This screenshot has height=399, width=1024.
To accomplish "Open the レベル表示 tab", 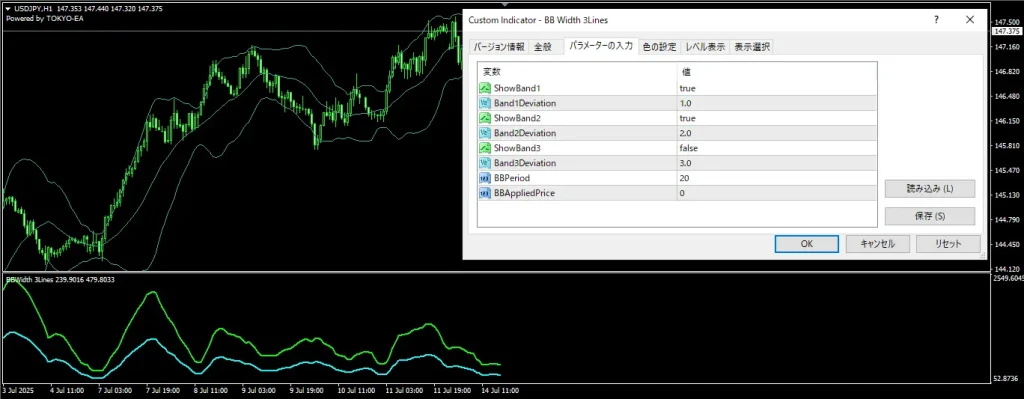I will pos(705,47).
